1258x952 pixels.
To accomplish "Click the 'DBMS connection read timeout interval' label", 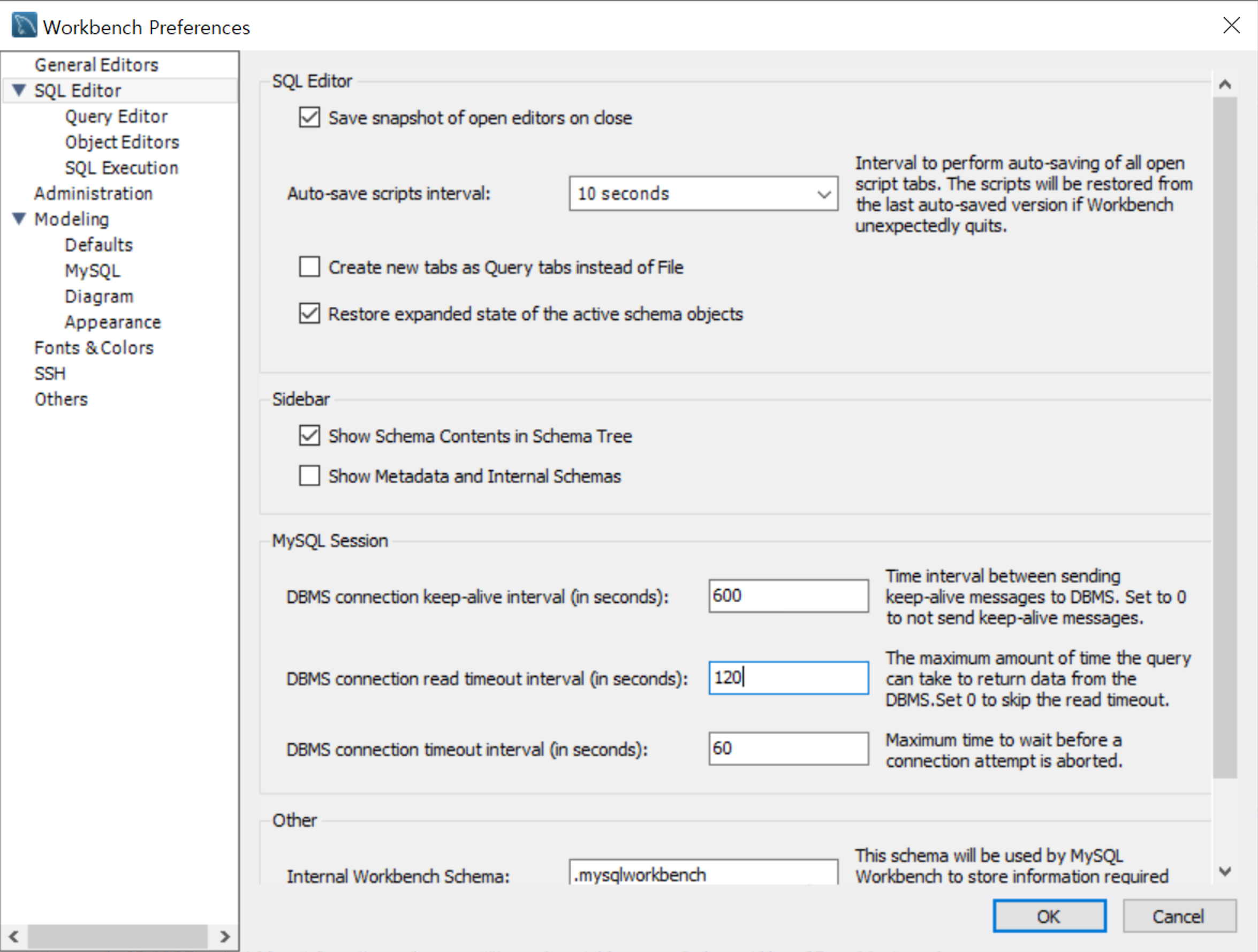I will coord(487,678).
